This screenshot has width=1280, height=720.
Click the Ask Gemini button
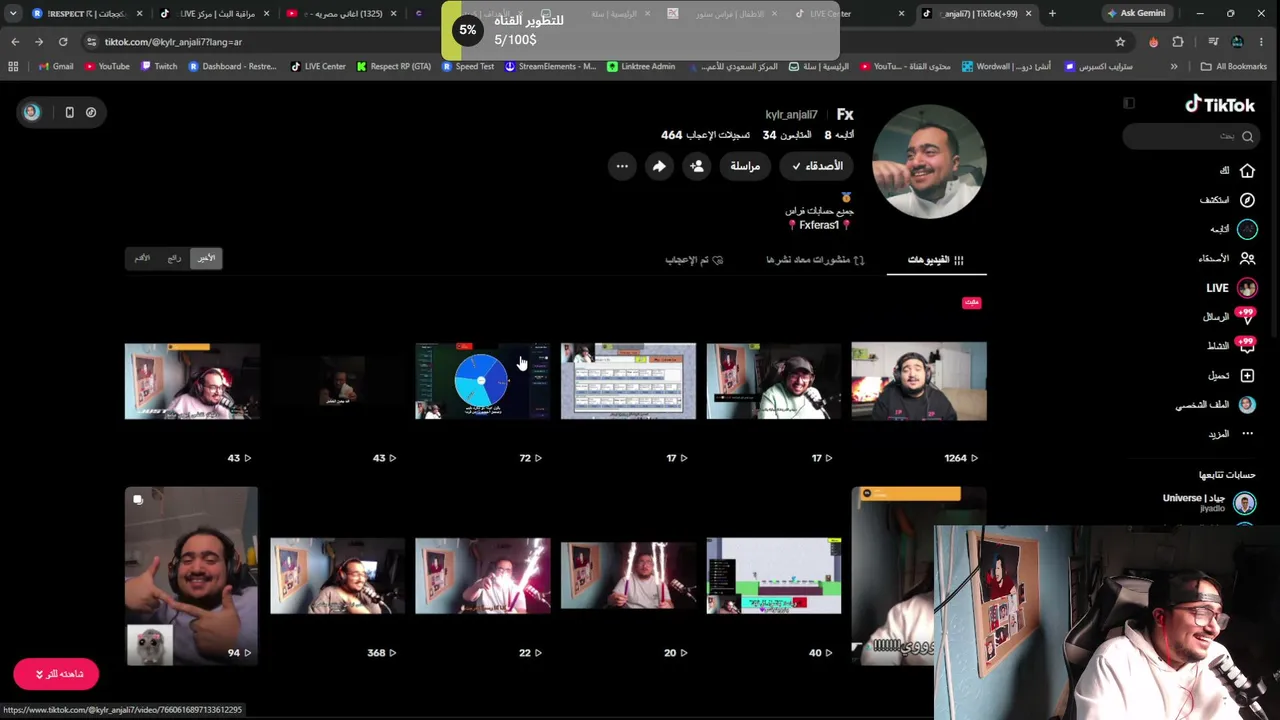point(1136,13)
